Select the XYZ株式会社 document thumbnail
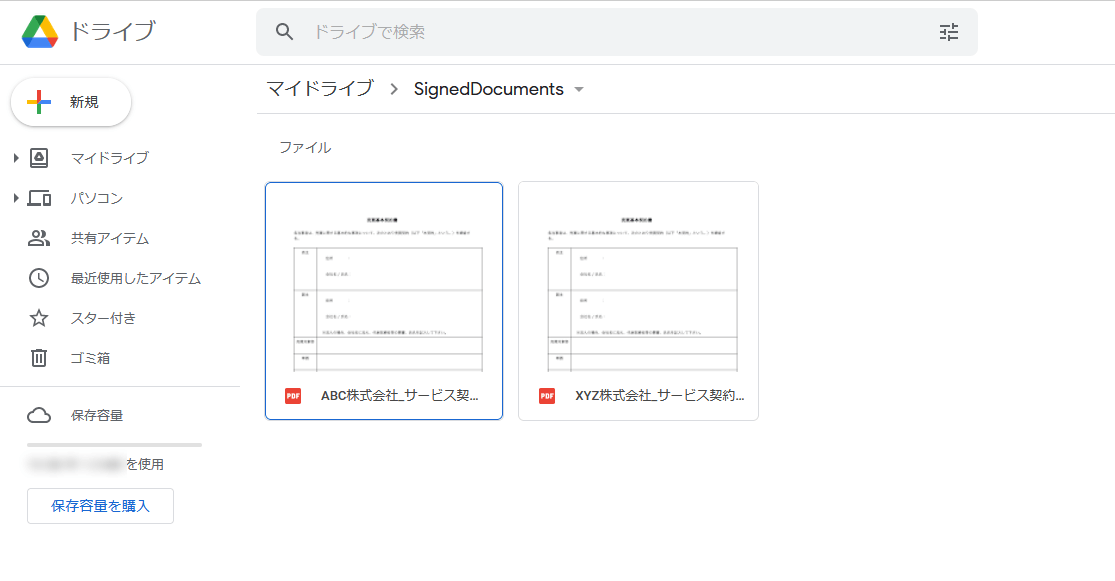 coord(638,280)
